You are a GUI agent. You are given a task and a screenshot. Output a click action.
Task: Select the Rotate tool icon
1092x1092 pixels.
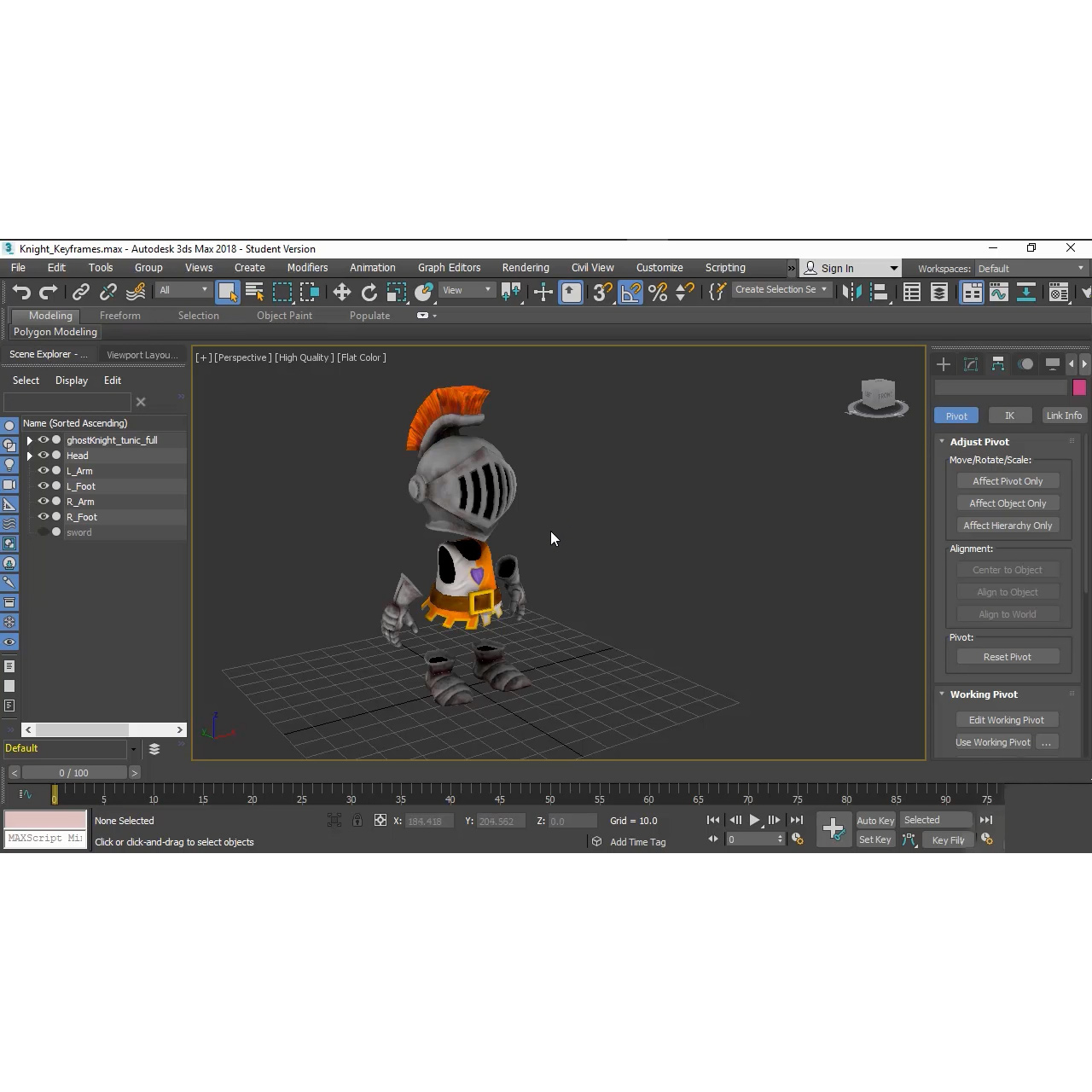[x=369, y=292]
